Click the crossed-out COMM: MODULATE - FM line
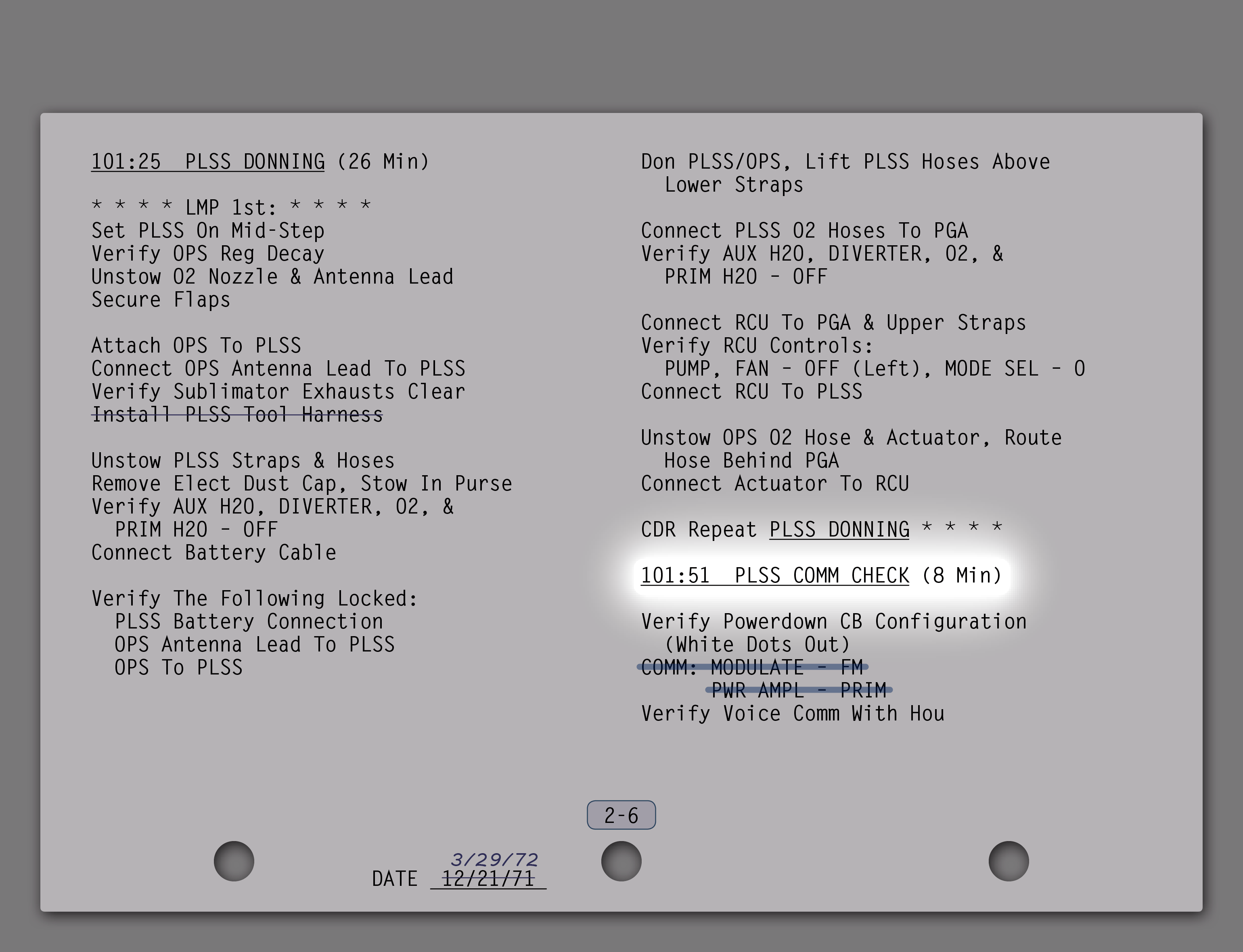 [752, 667]
